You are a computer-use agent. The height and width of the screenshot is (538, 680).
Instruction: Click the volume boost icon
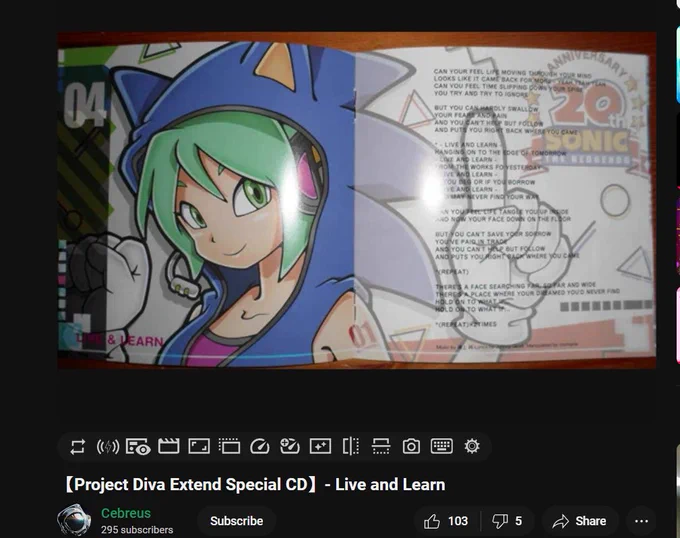pos(108,446)
